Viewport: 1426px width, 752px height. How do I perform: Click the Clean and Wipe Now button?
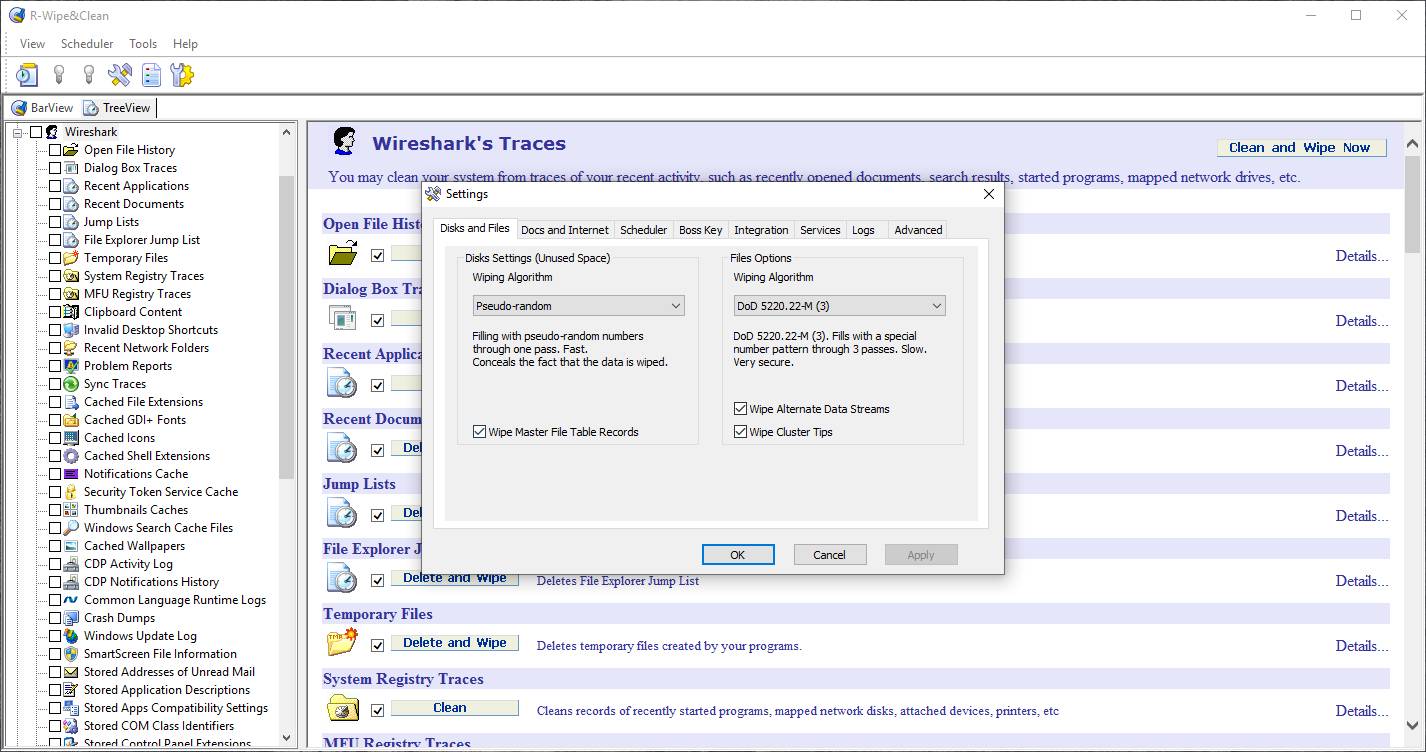1301,147
